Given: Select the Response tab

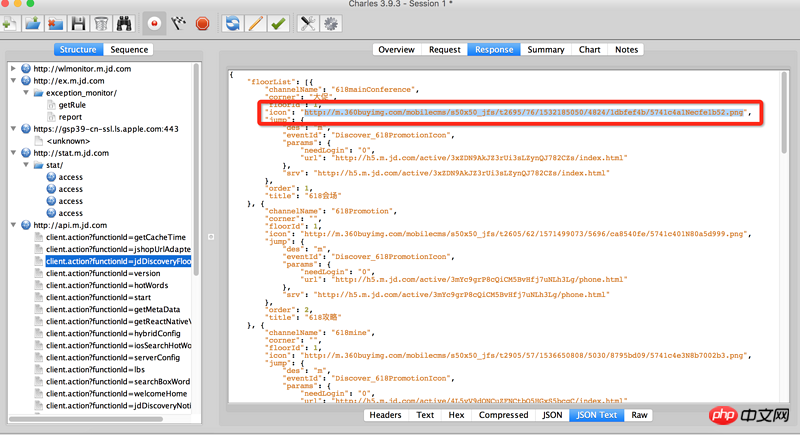Looking at the screenshot, I should (494, 49).
